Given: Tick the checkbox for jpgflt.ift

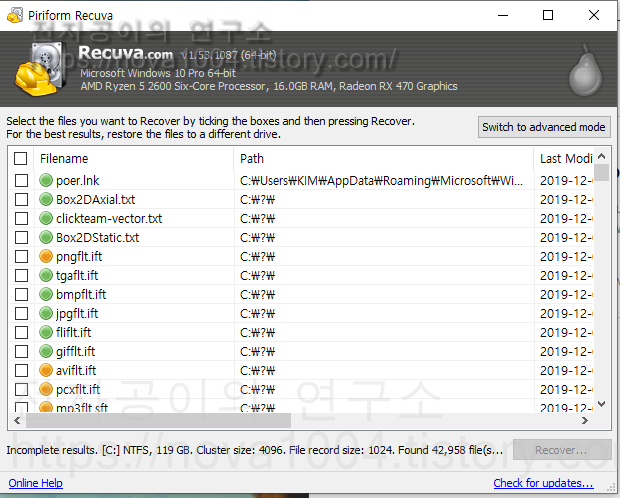Looking at the screenshot, I should click(x=21, y=313).
